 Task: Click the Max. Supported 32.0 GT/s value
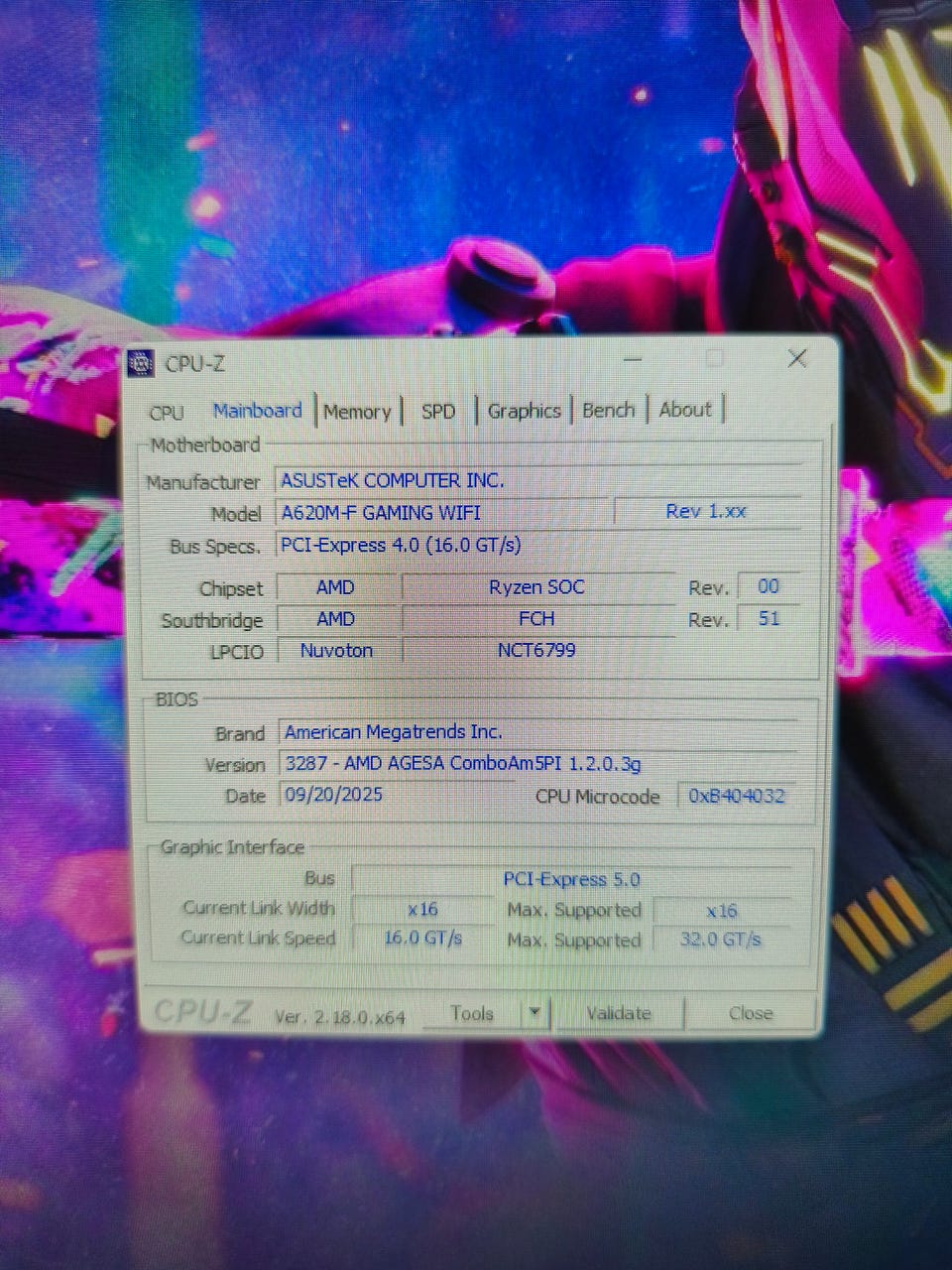pyautogui.click(x=722, y=940)
